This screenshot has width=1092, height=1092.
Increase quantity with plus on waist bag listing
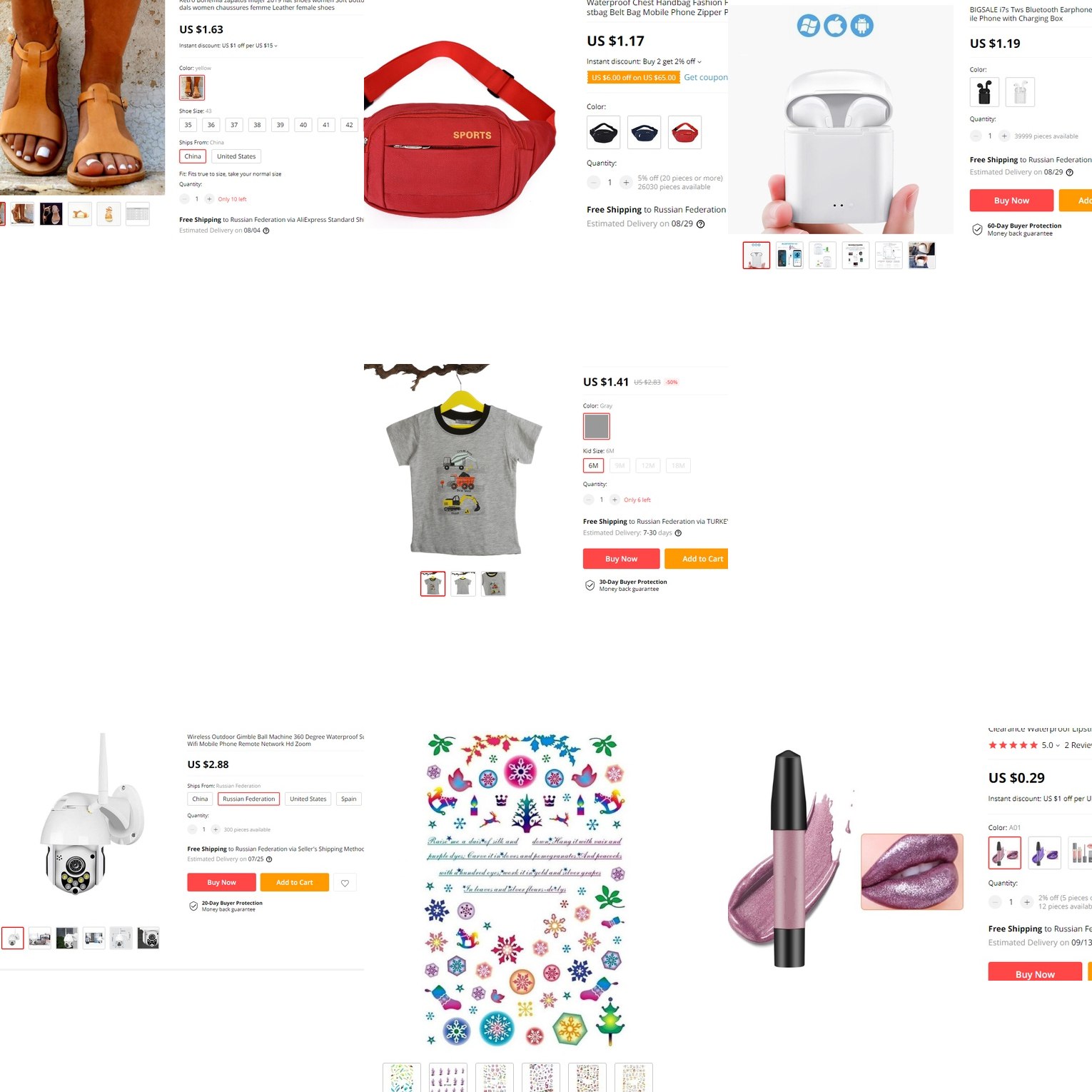pyautogui.click(x=626, y=183)
